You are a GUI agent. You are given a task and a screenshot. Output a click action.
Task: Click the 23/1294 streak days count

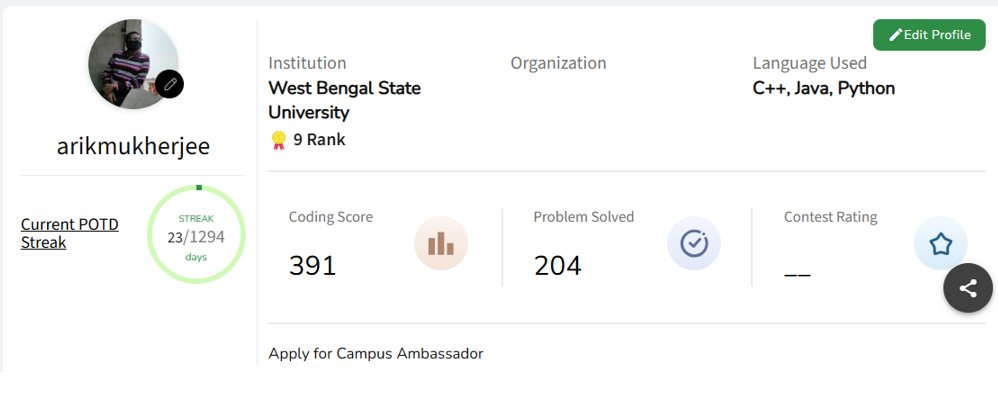click(x=196, y=237)
